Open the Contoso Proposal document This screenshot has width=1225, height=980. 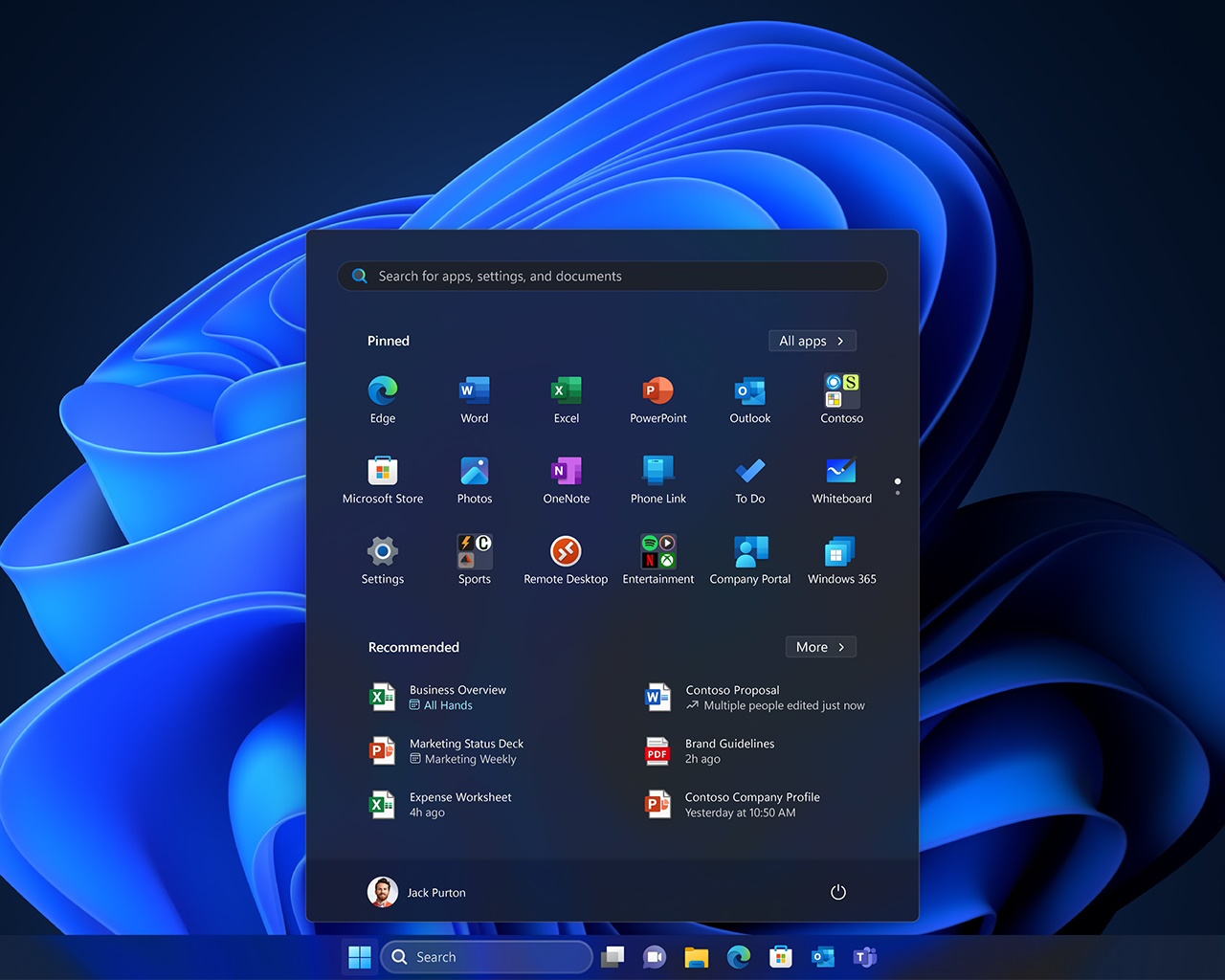click(756, 697)
